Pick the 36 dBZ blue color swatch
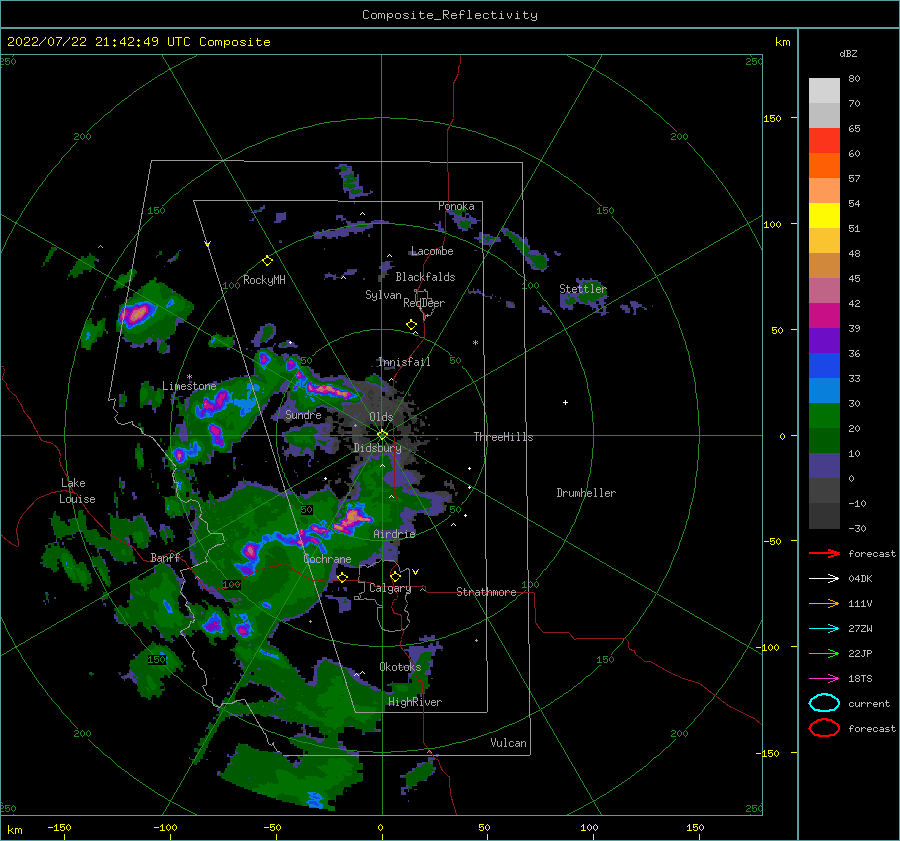The height and width of the screenshot is (841, 900). click(x=824, y=365)
